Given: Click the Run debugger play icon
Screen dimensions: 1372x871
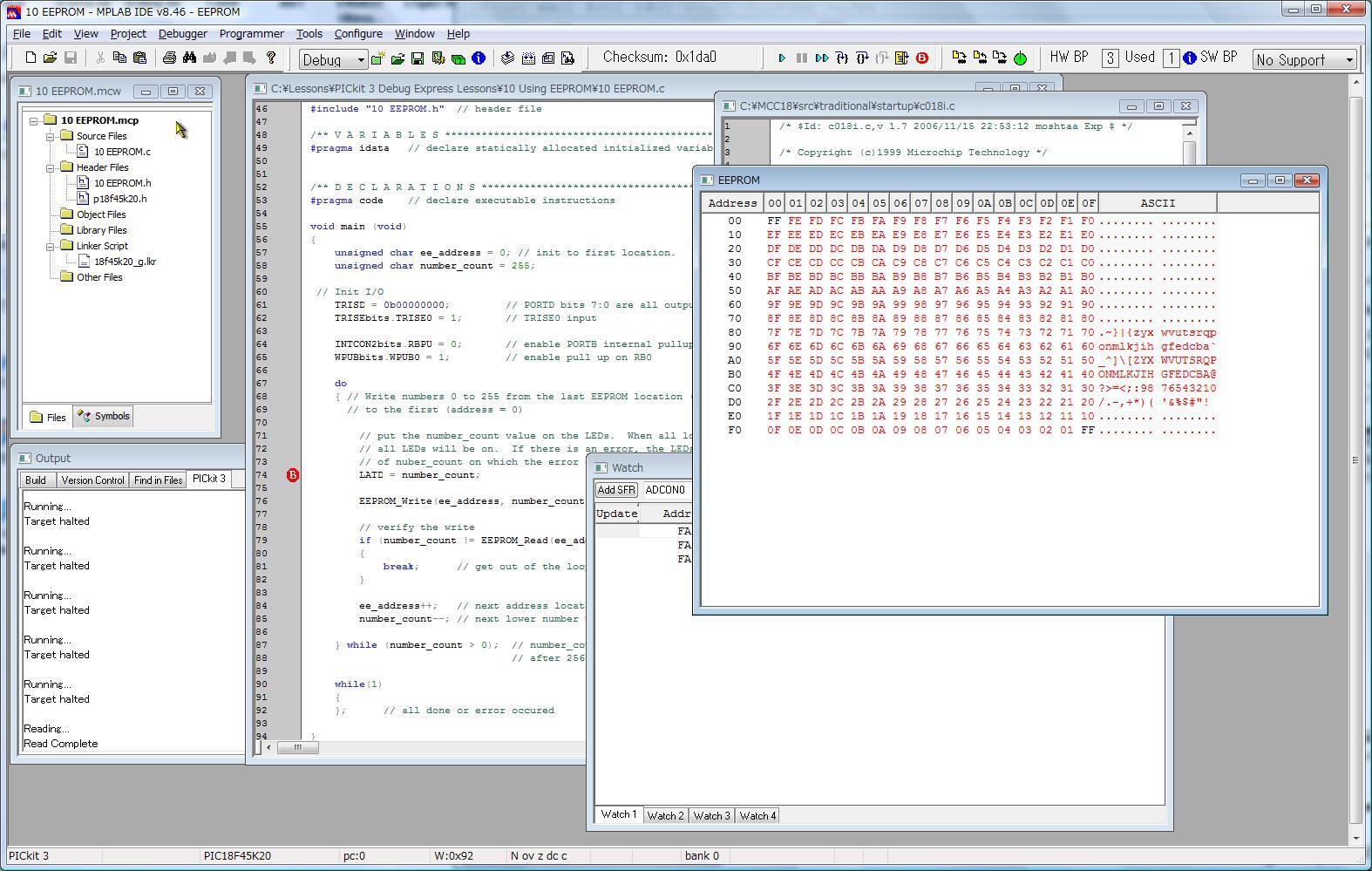Looking at the screenshot, I should tap(782, 58).
